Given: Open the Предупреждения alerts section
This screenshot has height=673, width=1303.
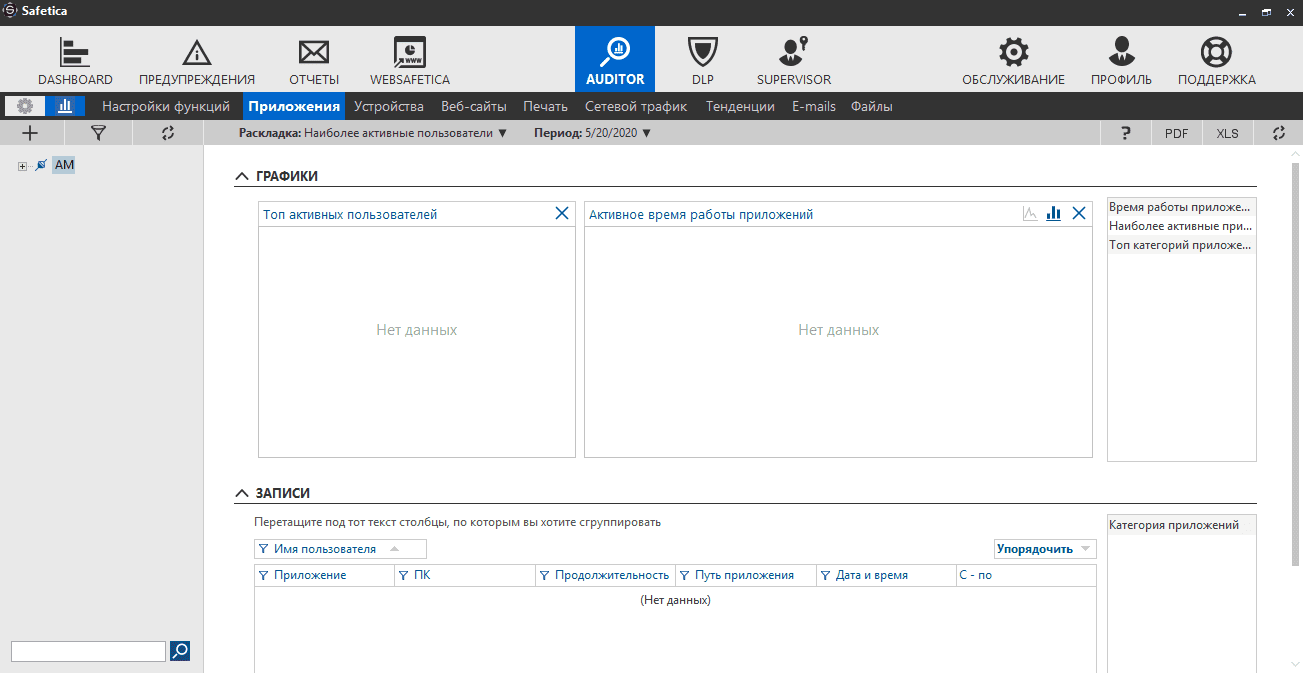Looking at the screenshot, I should click(197, 61).
